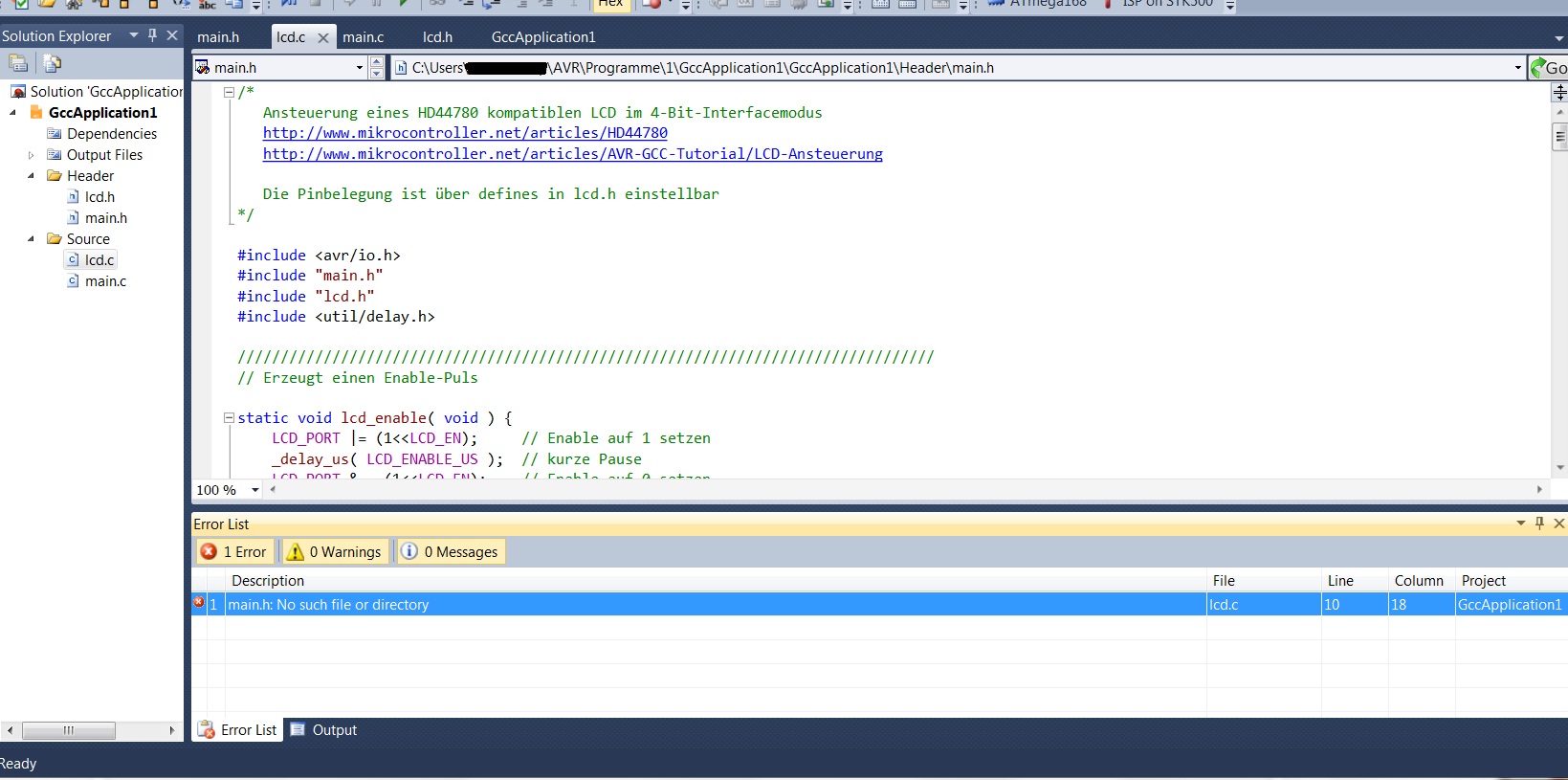Toggle the 0 Warnings filter
The width and height of the screenshot is (1568, 780).
[335, 552]
